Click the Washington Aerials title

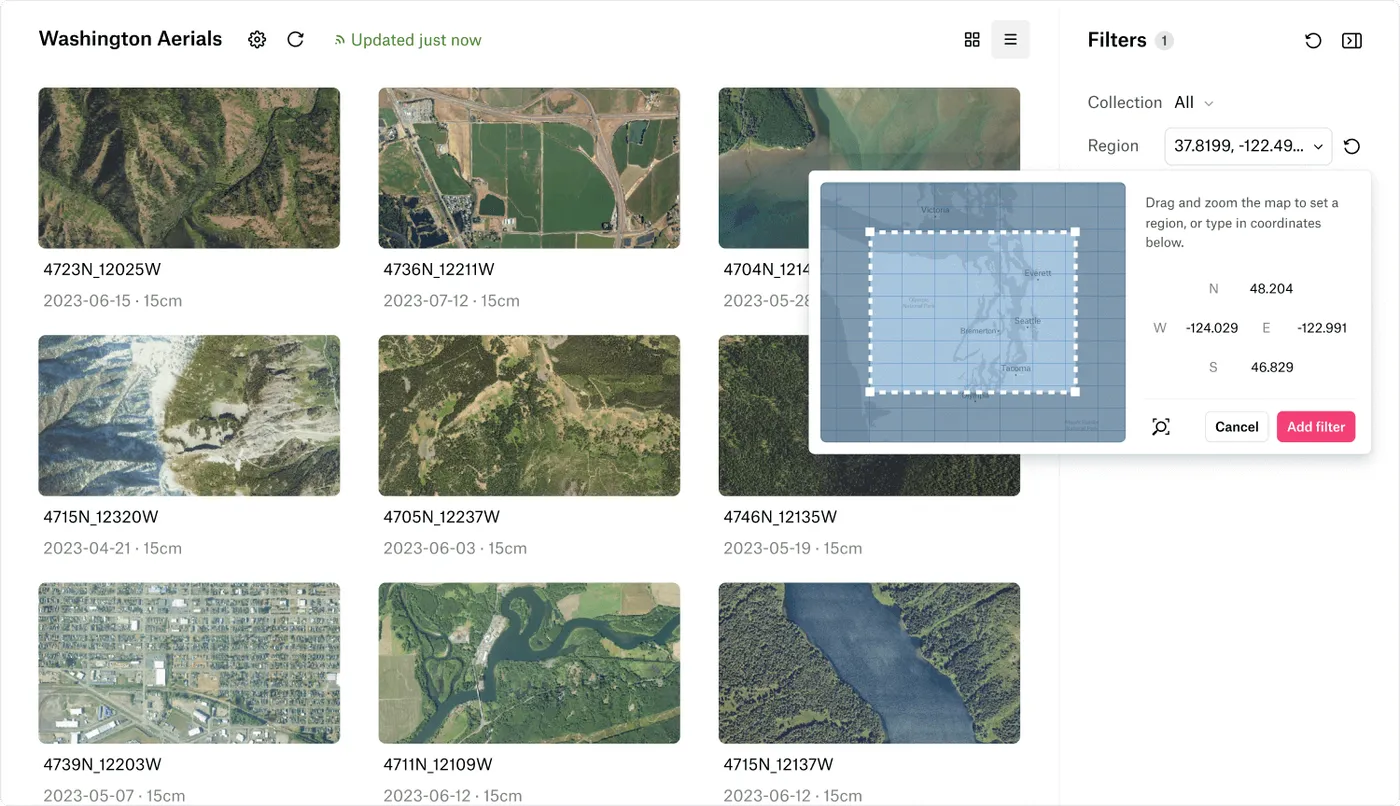130,39
